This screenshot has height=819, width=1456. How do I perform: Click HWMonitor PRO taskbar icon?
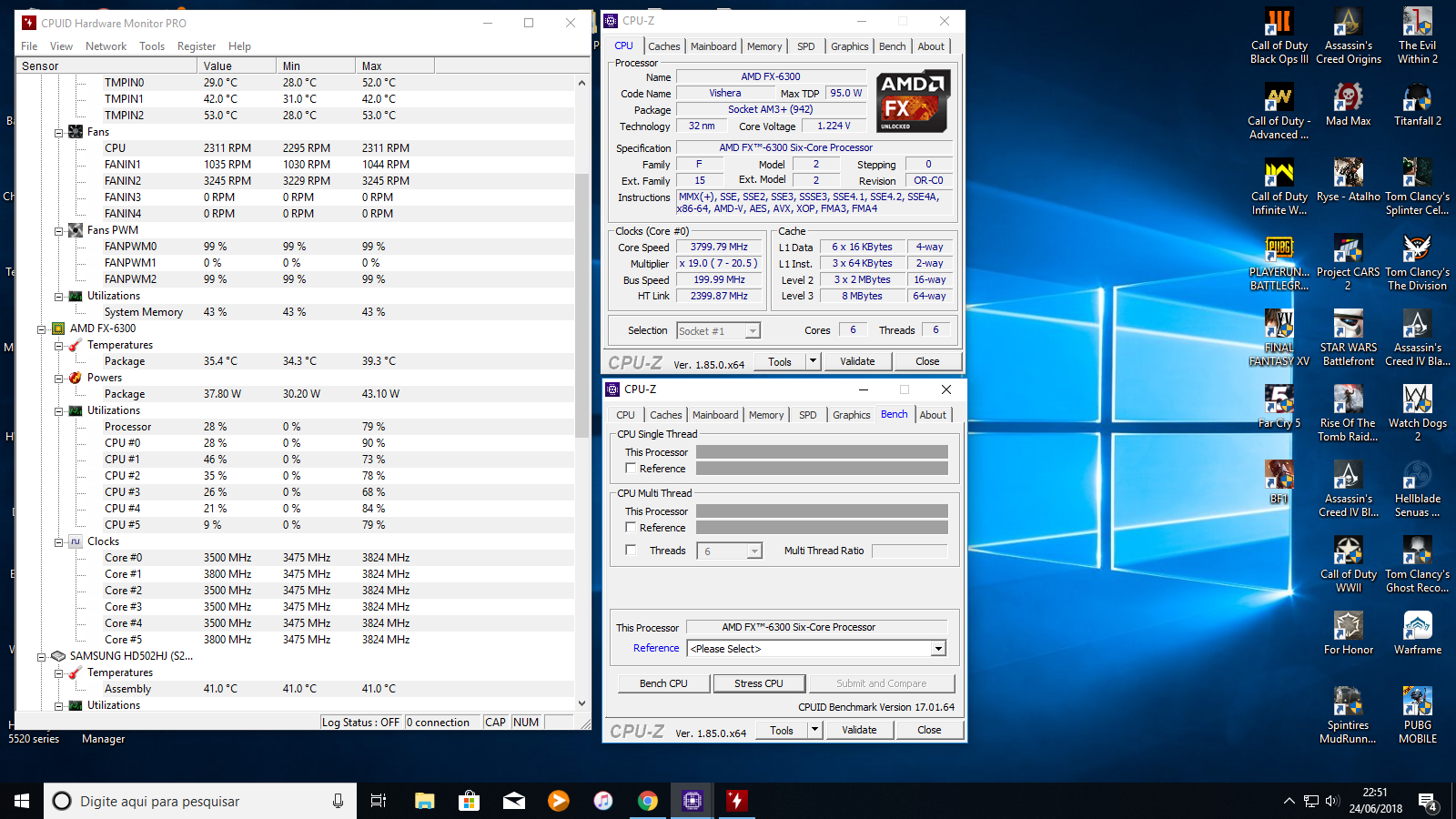pos(736,801)
